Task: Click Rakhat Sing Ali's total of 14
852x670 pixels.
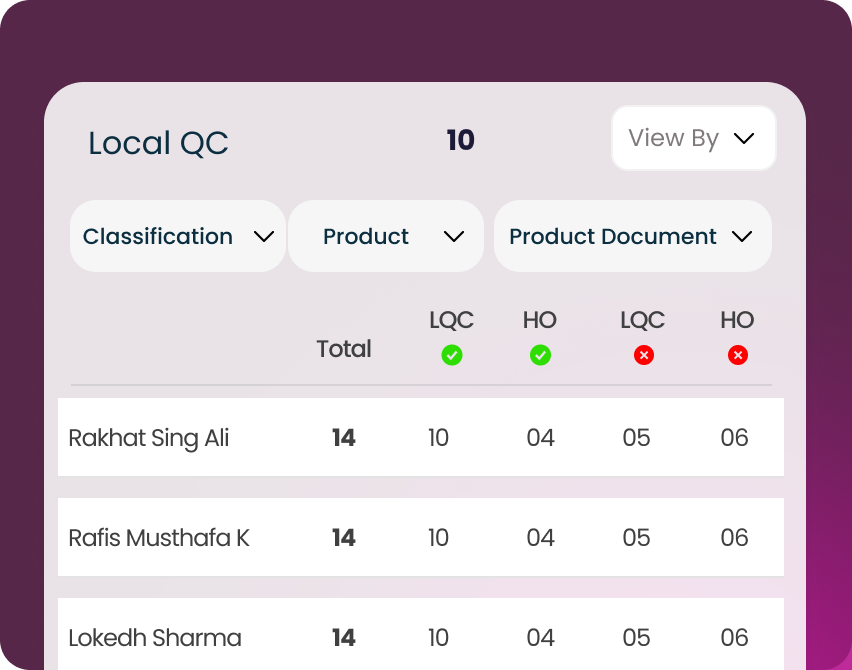Action: (344, 438)
